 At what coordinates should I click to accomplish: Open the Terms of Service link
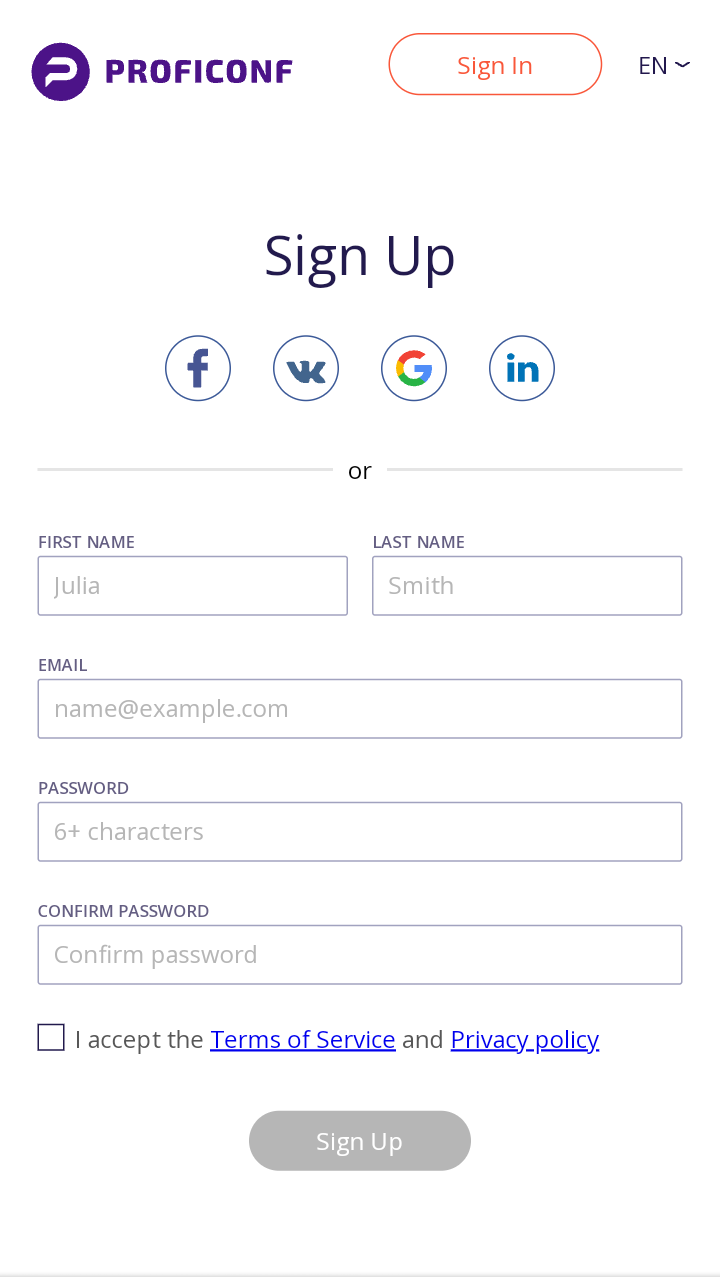[x=303, y=1039]
